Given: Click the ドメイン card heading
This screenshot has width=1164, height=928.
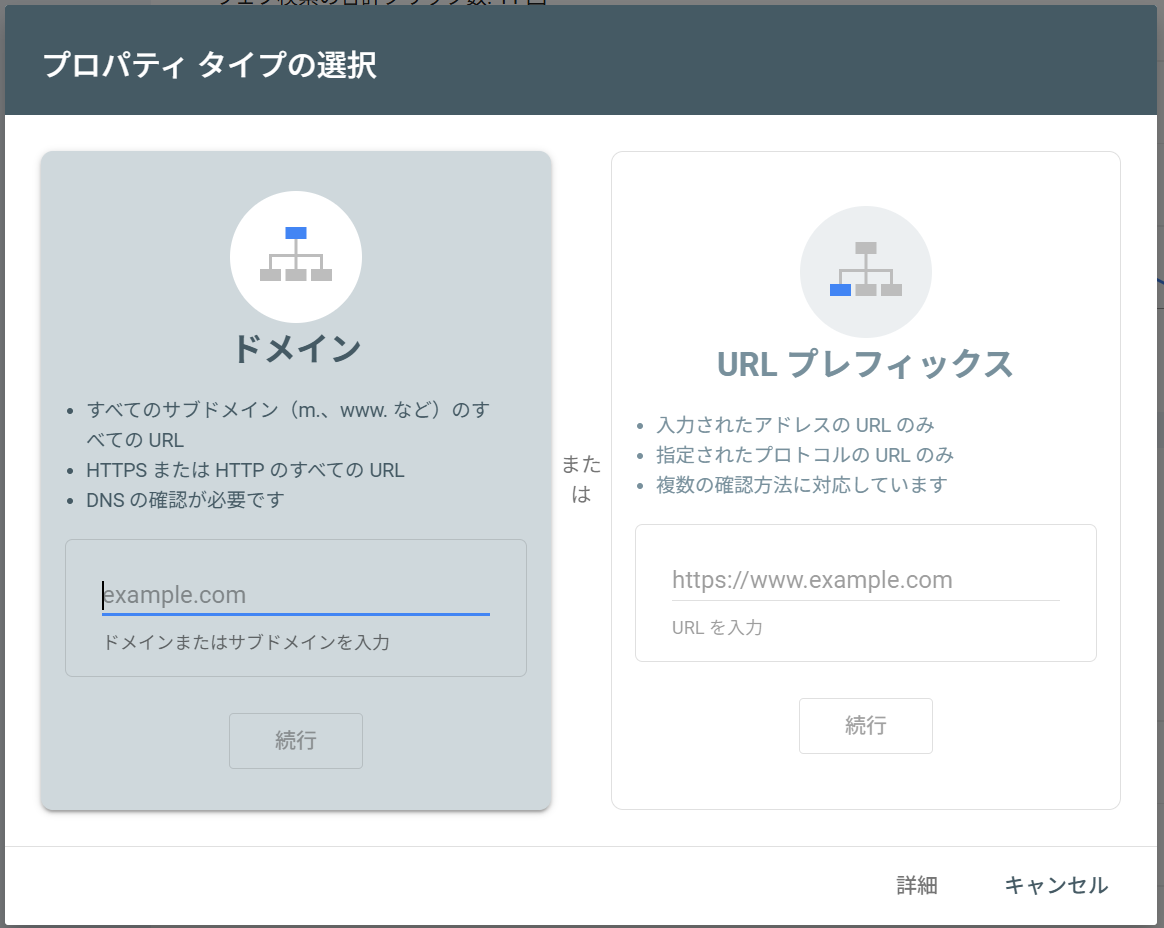Looking at the screenshot, I should tap(296, 349).
